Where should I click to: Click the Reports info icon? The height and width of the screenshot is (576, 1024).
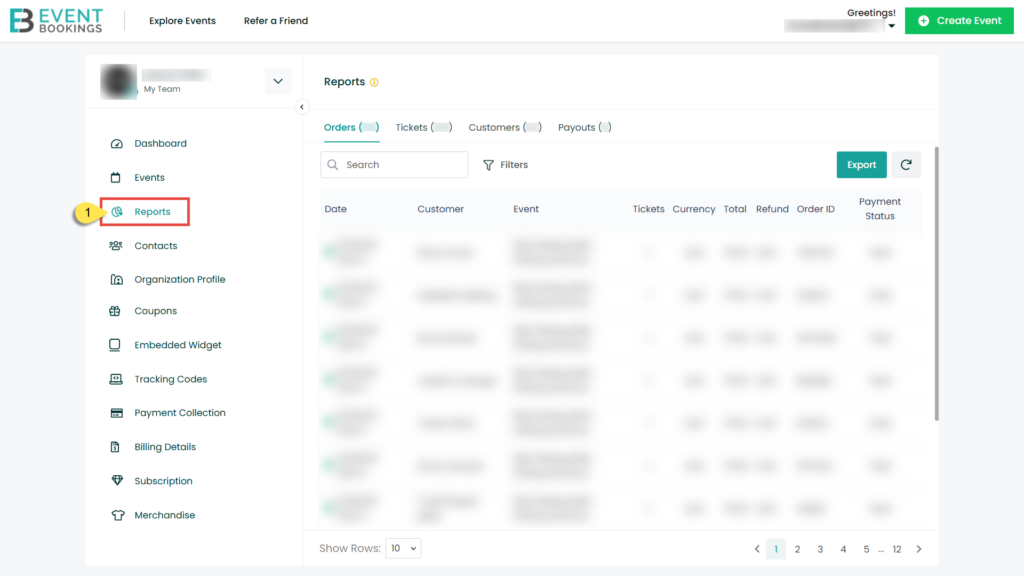[x=374, y=82]
